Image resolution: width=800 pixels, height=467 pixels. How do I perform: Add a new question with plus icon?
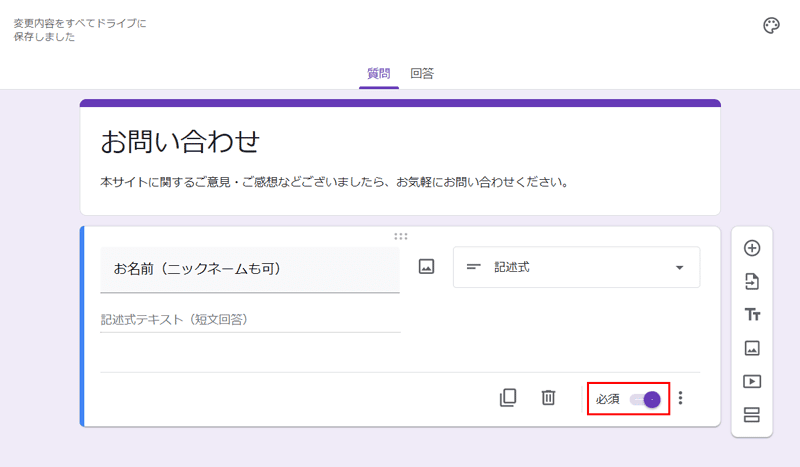click(752, 248)
